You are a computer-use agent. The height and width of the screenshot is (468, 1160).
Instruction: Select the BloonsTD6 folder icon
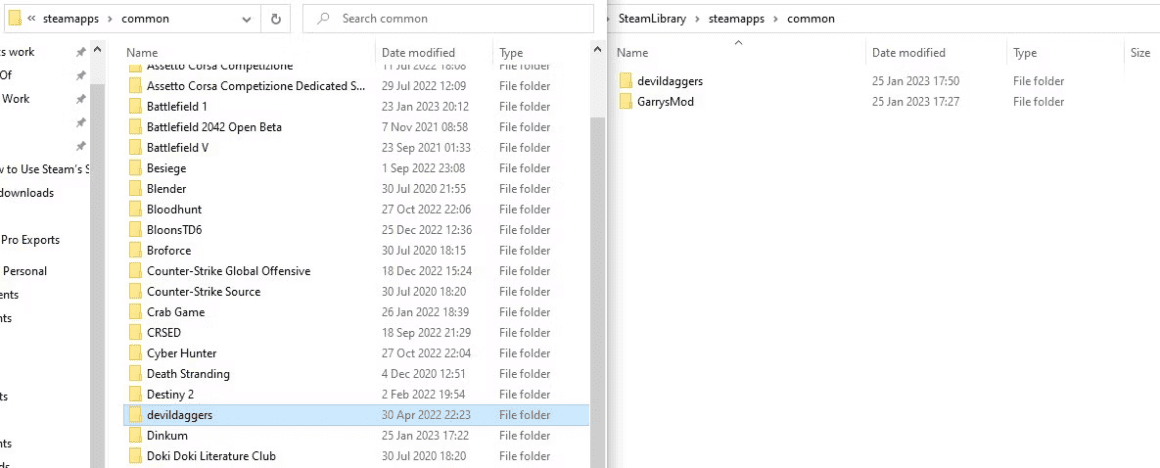tap(135, 230)
